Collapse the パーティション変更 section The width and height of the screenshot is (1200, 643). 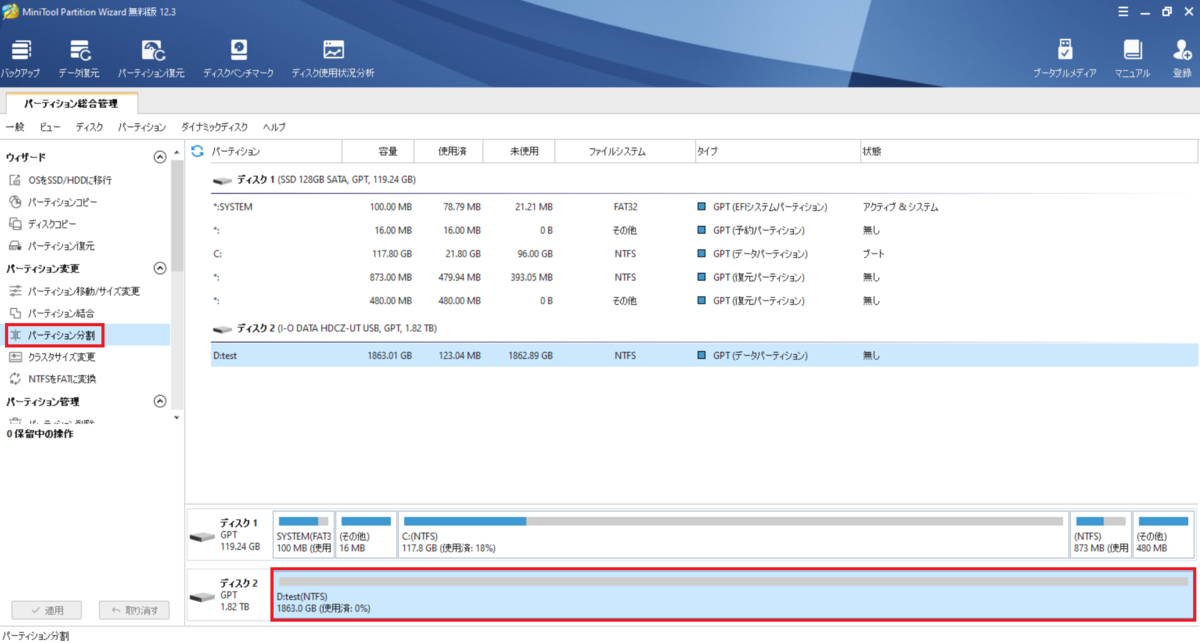(x=159, y=268)
